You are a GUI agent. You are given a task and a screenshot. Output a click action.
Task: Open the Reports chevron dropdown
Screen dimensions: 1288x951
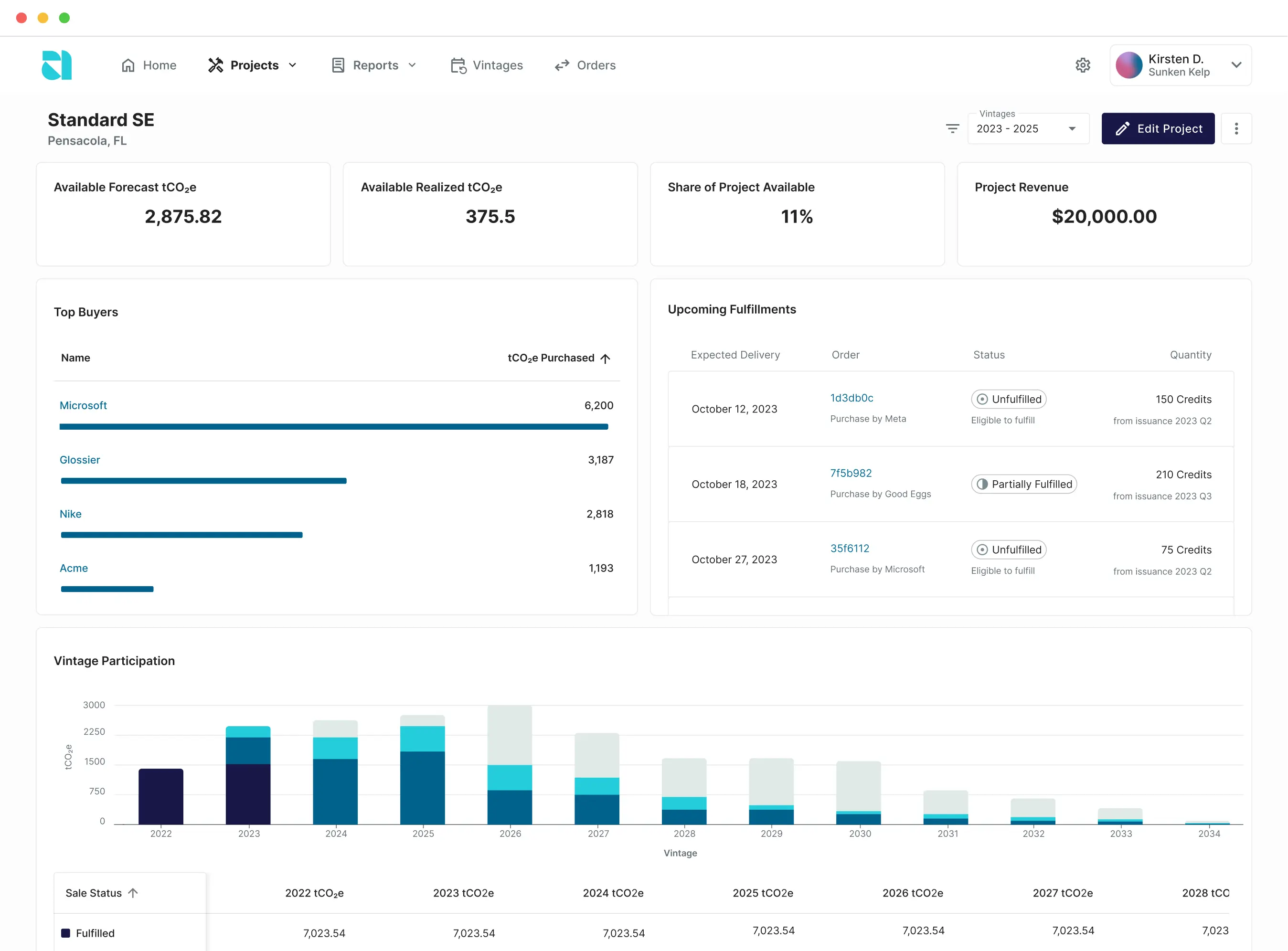[x=412, y=65]
